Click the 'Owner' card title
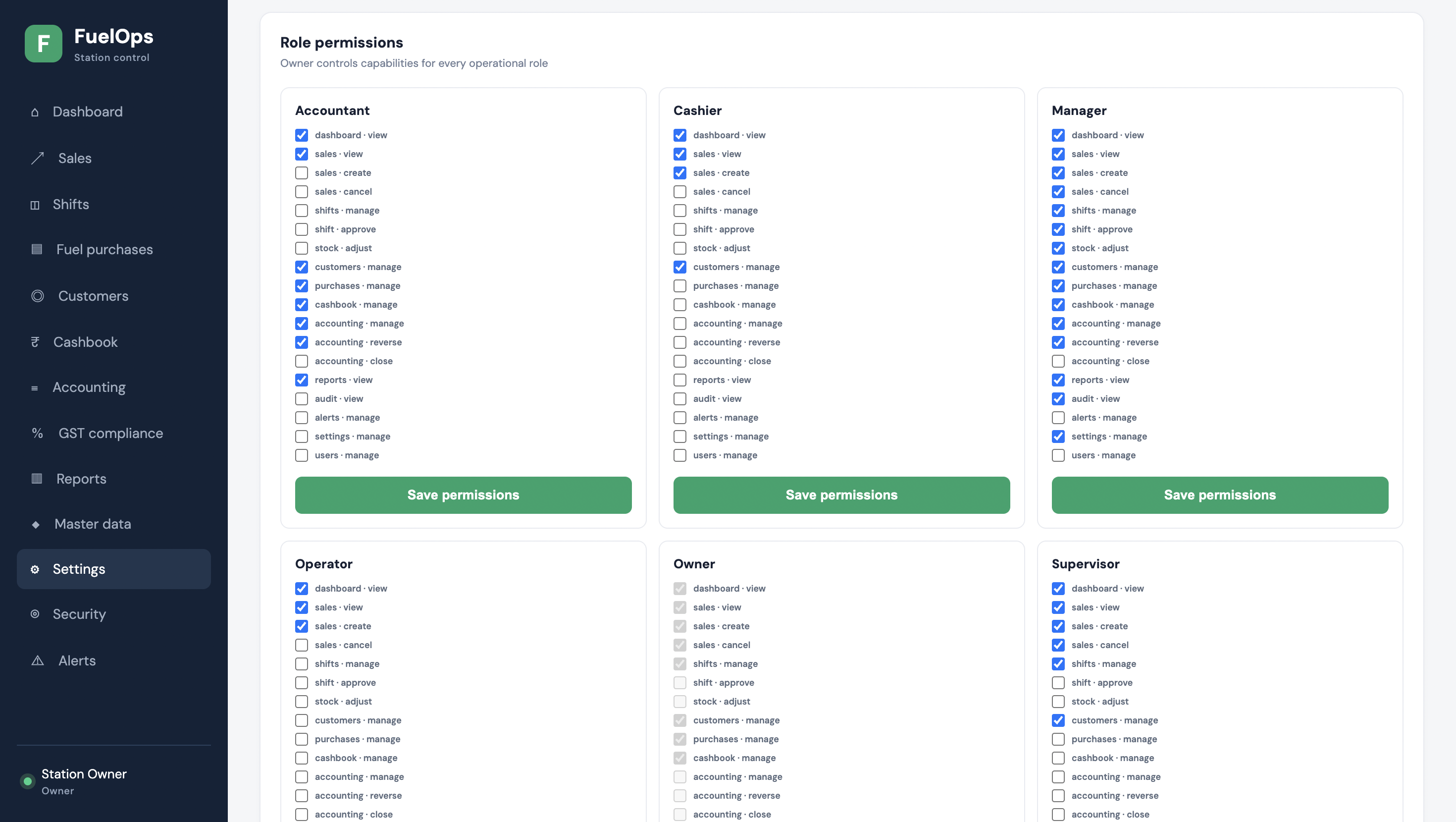The image size is (1456, 822). point(694,564)
